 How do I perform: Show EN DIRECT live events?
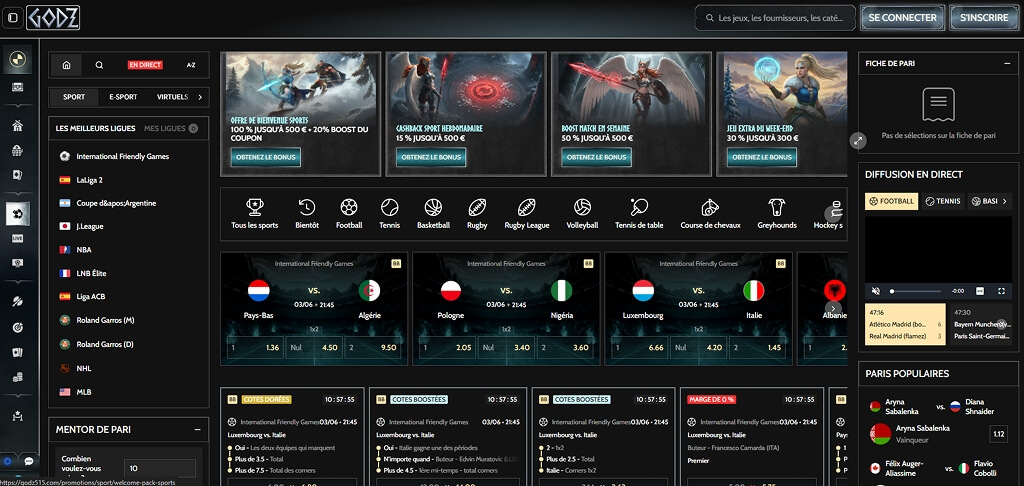click(145, 65)
